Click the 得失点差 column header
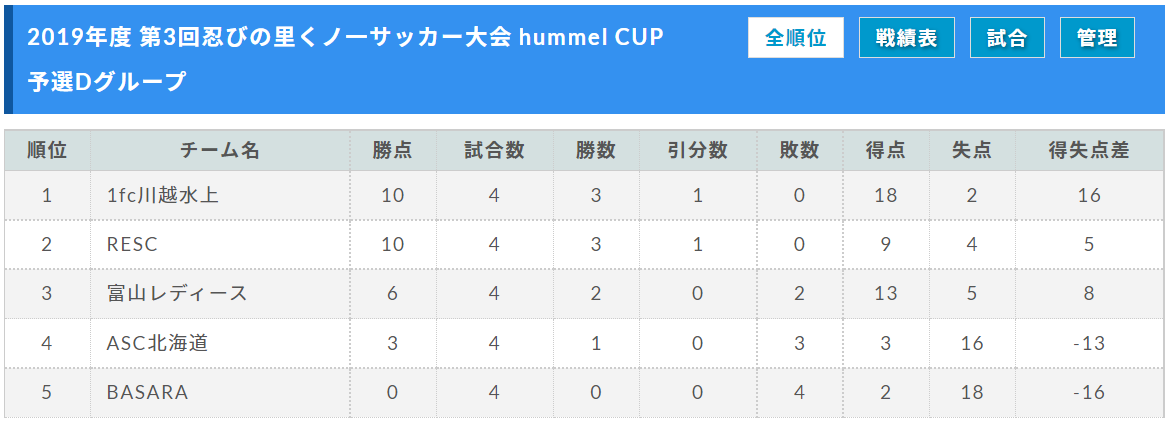 [x=1088, y=150]
